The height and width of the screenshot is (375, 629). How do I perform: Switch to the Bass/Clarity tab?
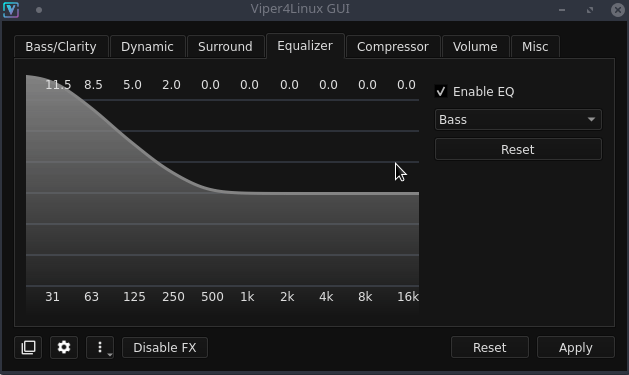61,47
